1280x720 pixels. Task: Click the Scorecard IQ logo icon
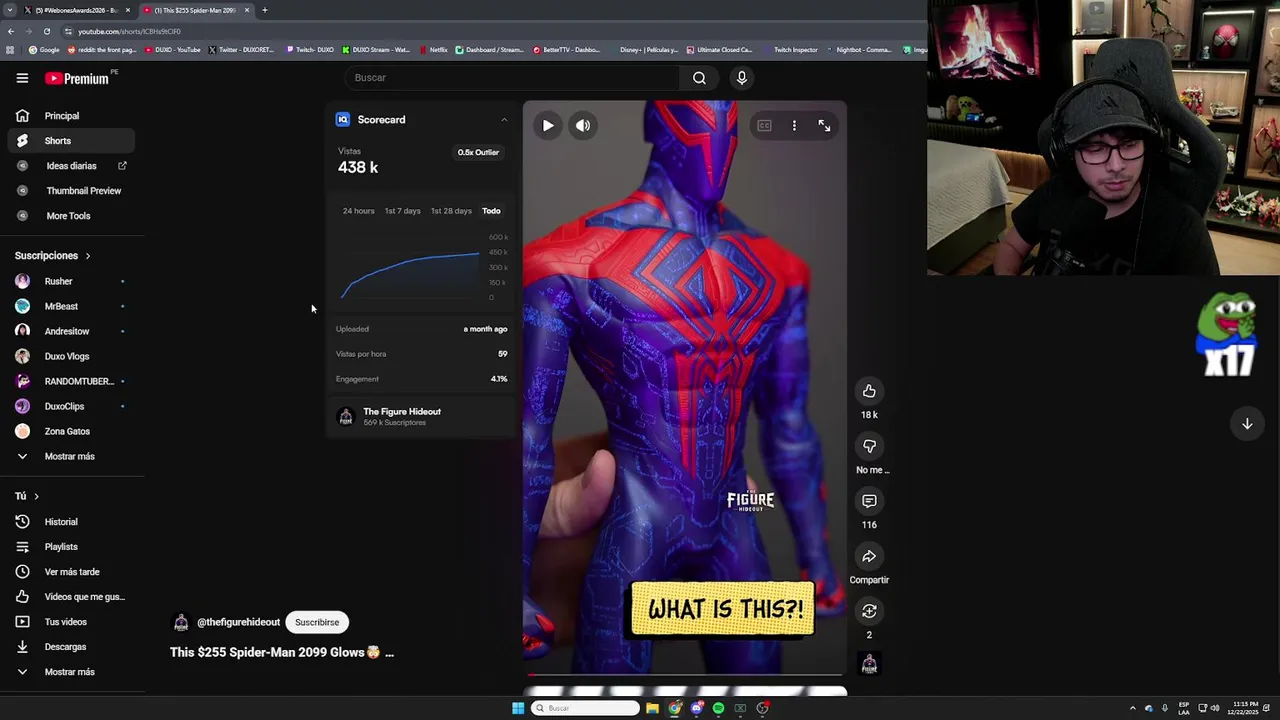pyautogui.click(x=343, y=120)
